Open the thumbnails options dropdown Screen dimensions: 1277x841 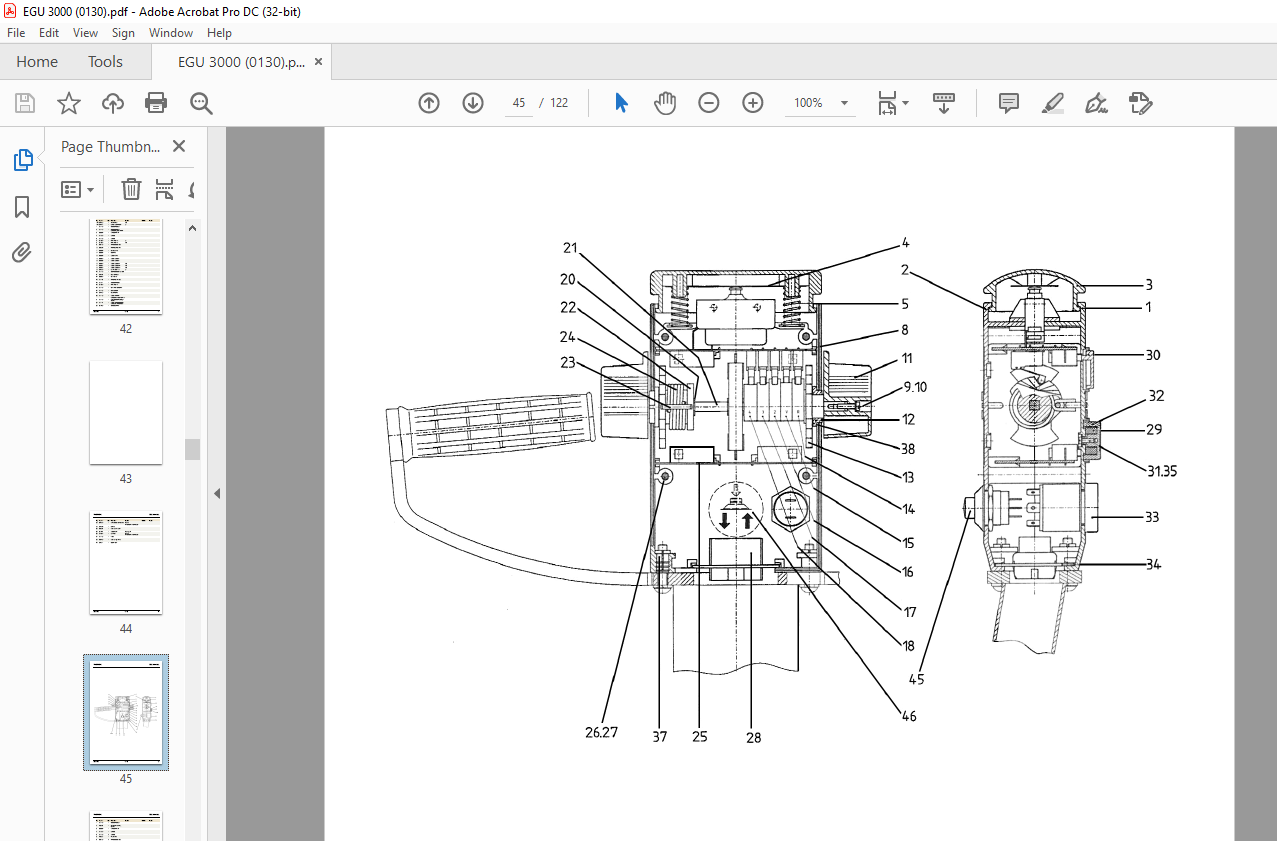[x=77, y=189]
